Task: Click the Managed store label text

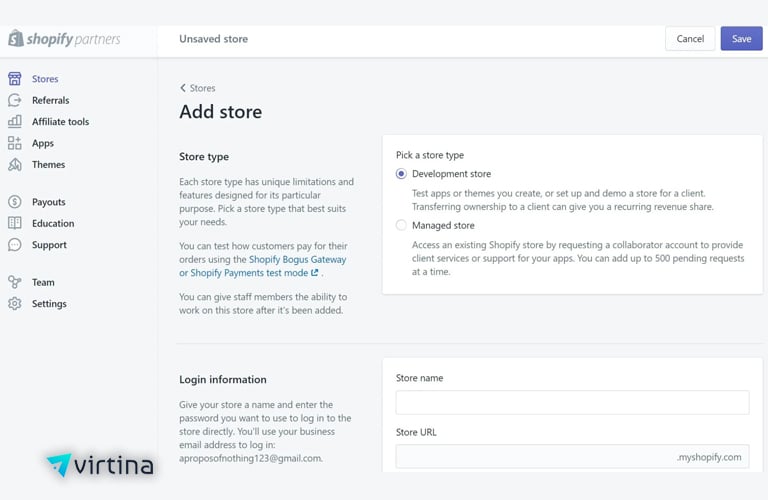Action: click(x=443, y=226)
